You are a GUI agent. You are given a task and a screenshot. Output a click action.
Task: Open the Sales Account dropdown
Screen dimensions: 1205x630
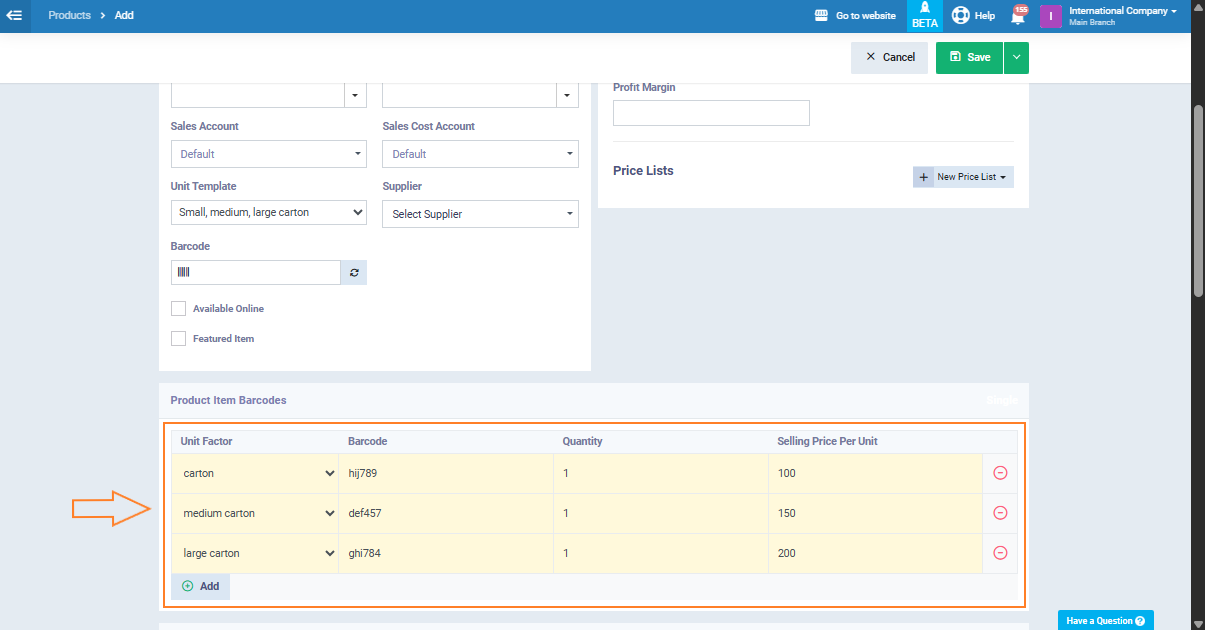(269, 154)
